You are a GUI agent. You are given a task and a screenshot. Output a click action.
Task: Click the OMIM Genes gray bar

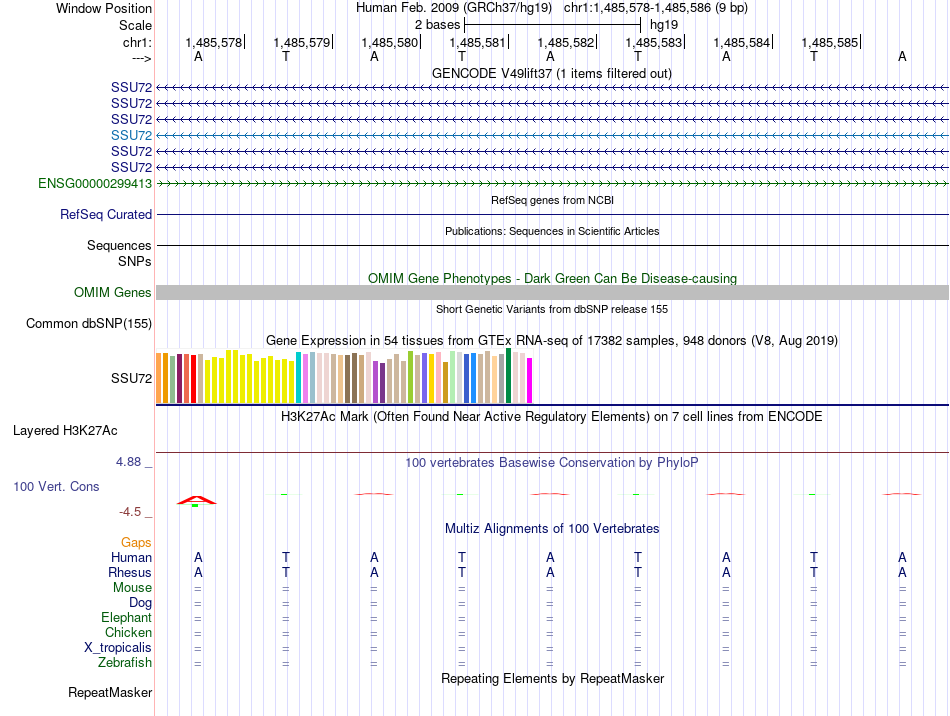point(553,293)
